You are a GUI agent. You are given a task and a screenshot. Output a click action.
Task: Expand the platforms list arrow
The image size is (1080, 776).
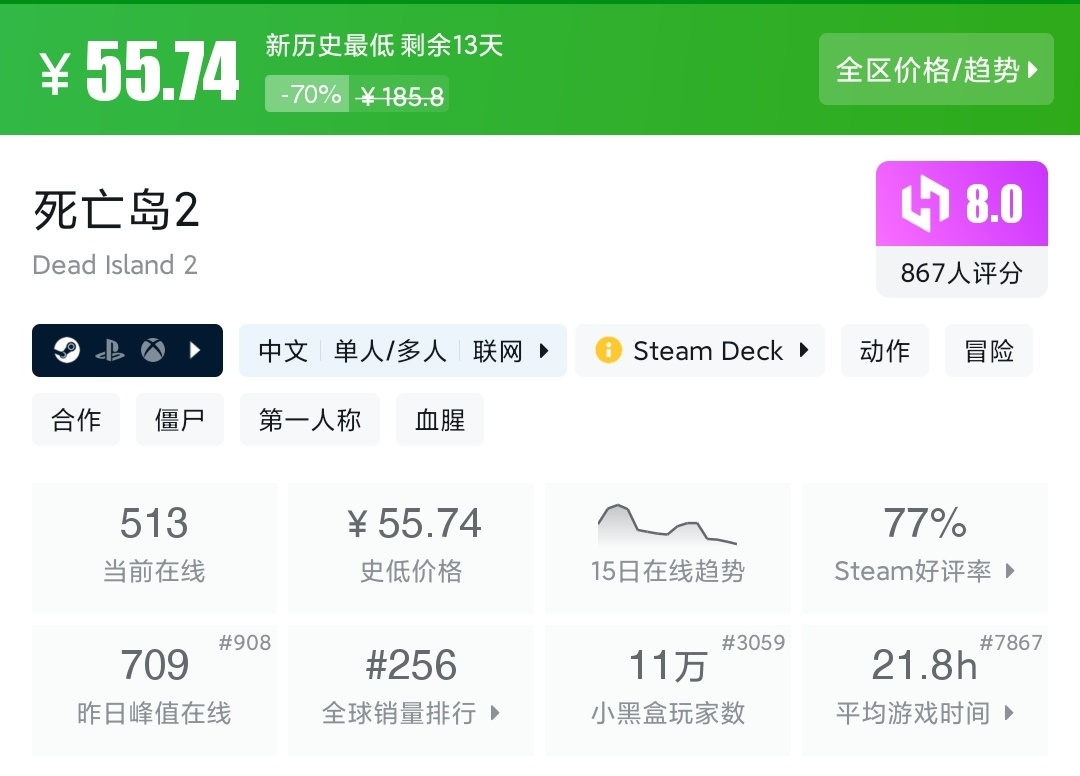pyautogui.click(x=196, y=351)
